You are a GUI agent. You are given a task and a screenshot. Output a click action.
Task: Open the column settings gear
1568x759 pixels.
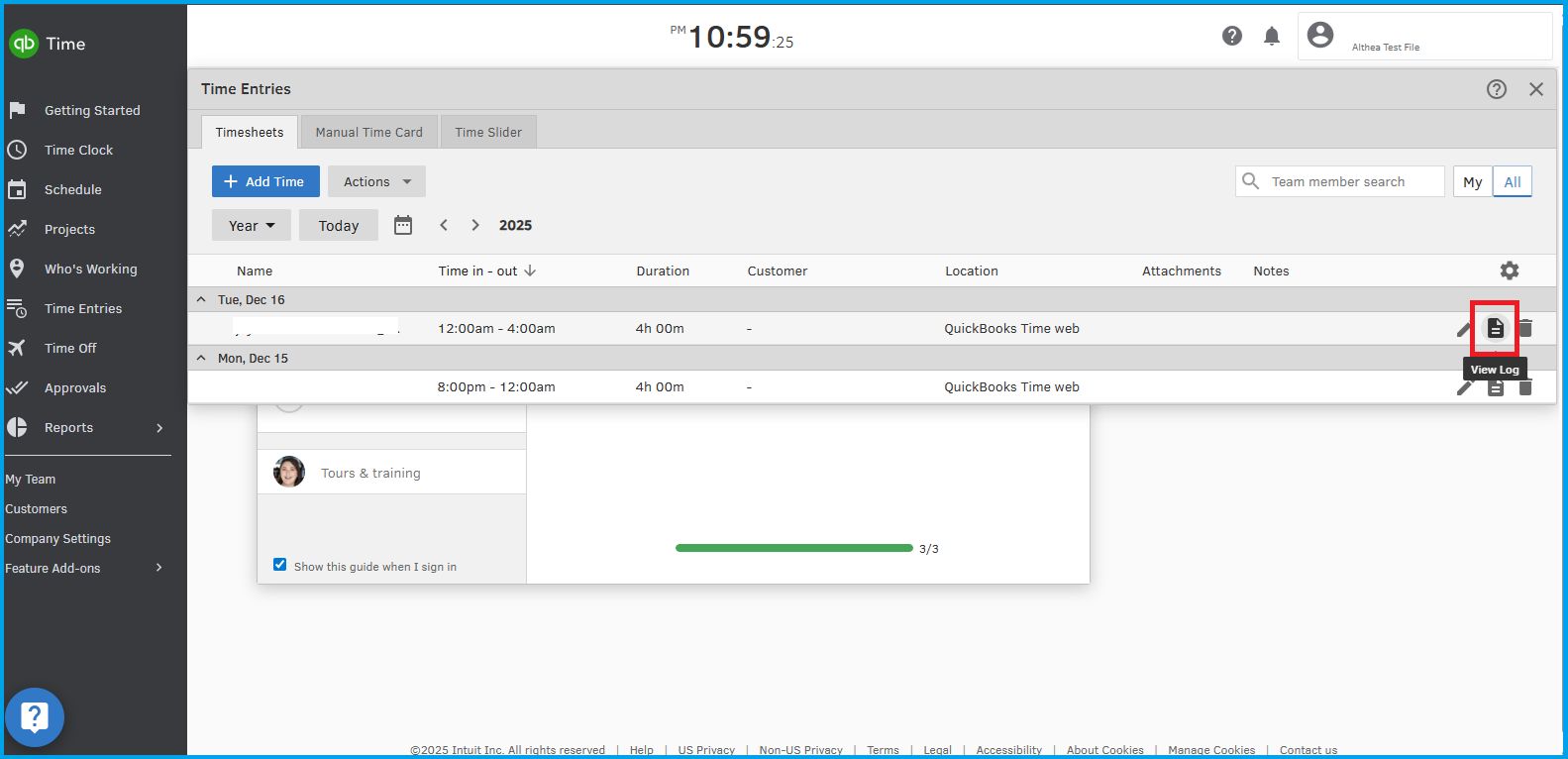(1509, 271)
